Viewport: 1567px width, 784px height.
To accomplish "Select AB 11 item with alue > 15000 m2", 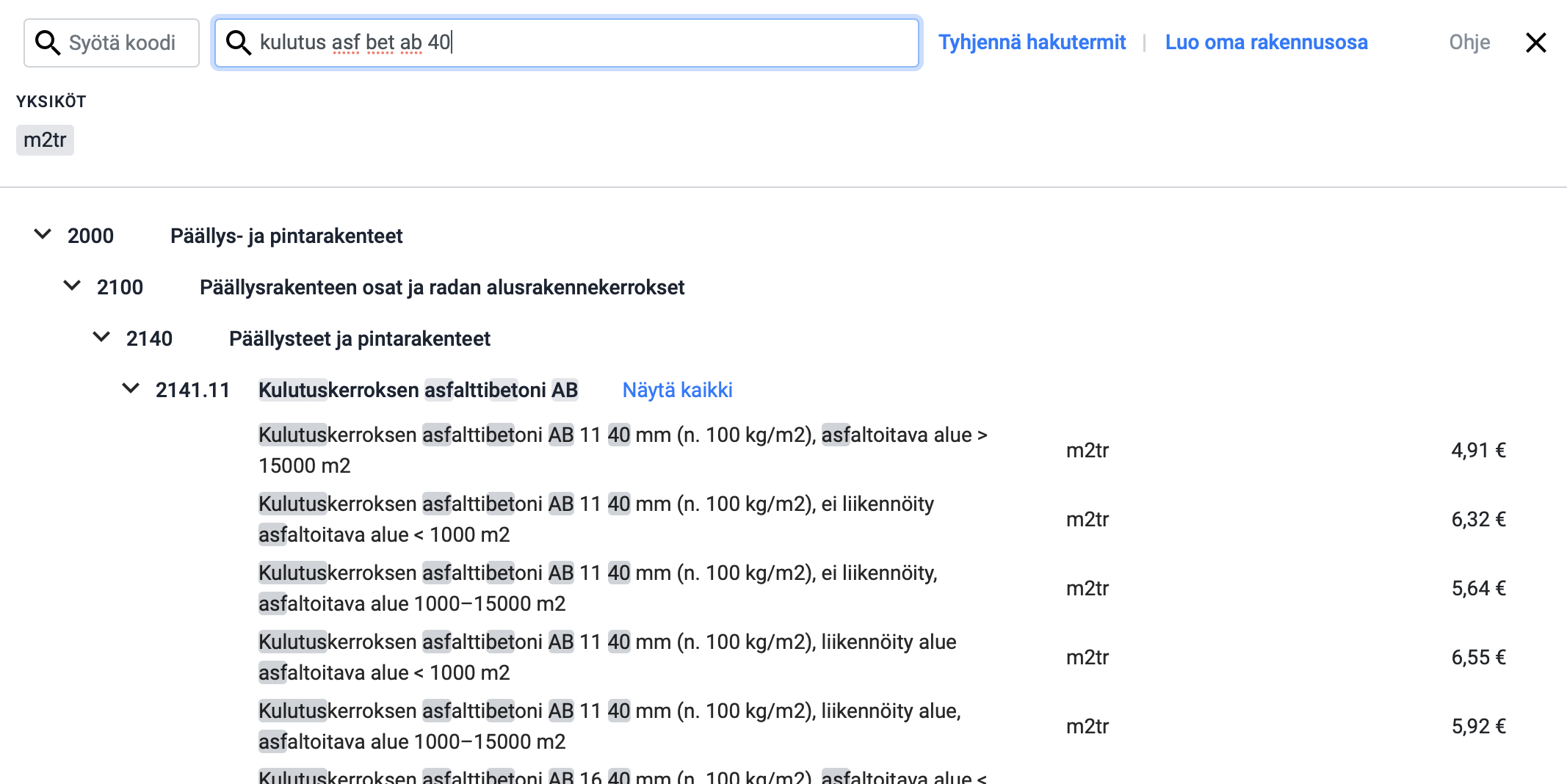I will [623, 450].
